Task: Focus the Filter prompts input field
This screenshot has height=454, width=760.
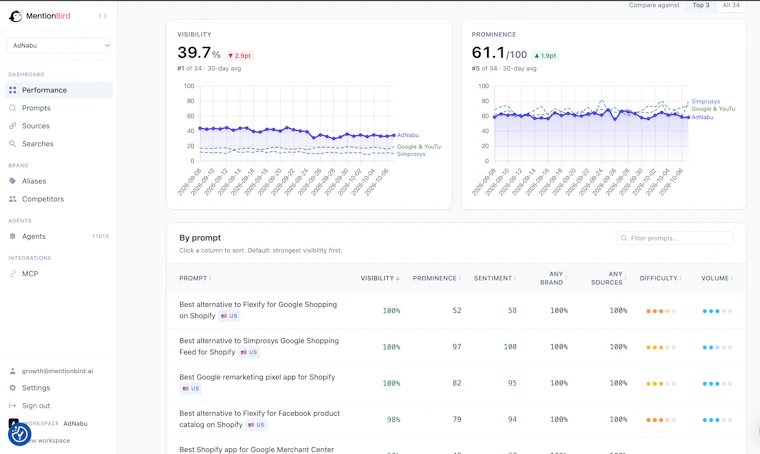Action: coord(675,238)
